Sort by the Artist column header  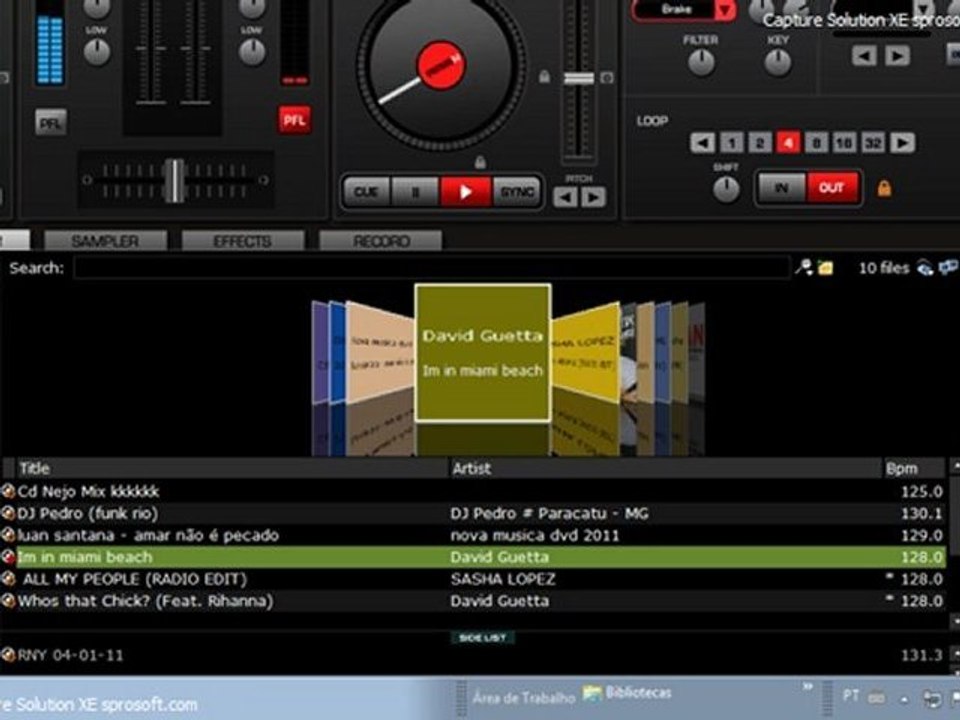pos(665,468)
